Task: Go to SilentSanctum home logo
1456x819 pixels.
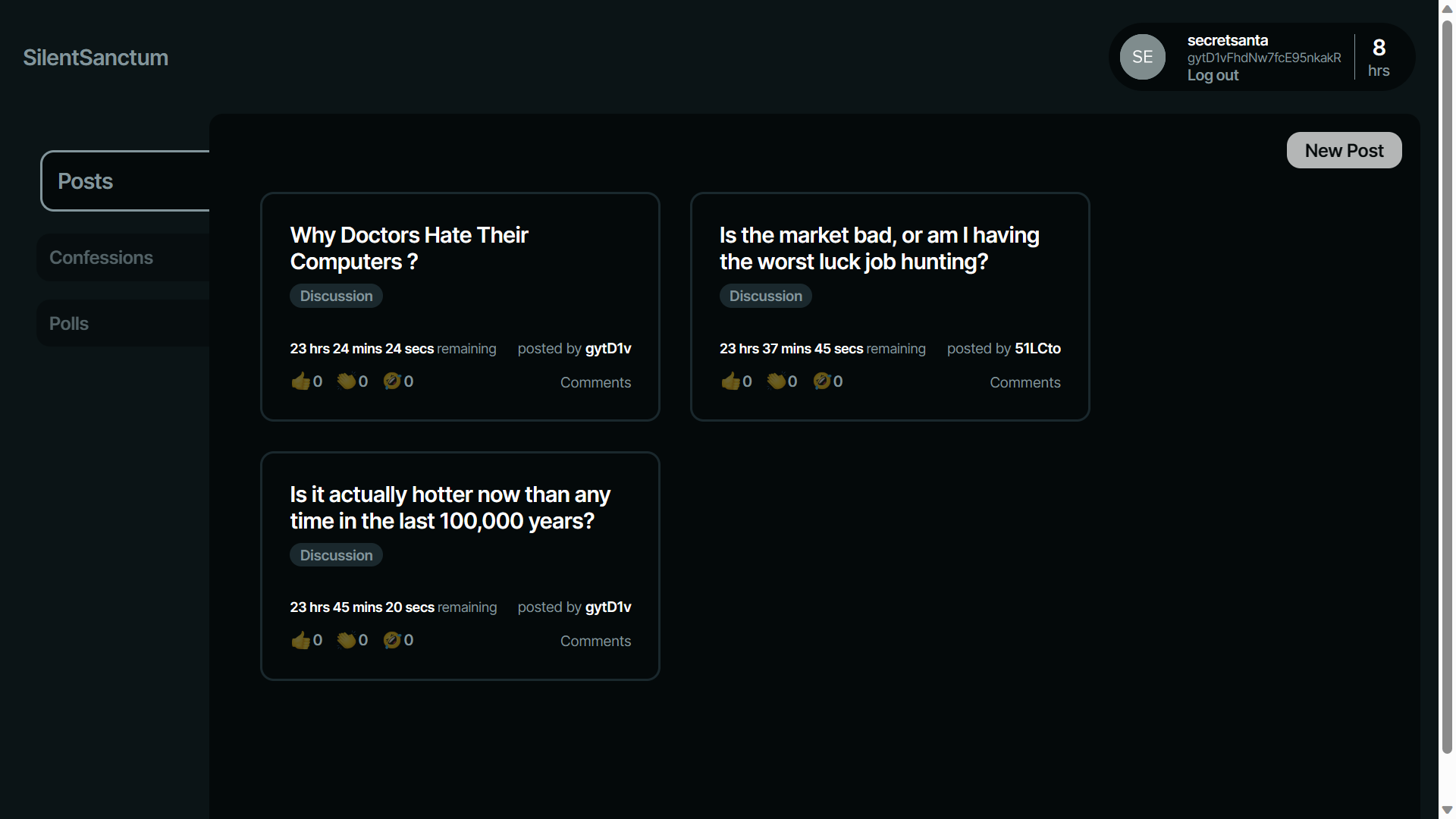Action: 96,58
